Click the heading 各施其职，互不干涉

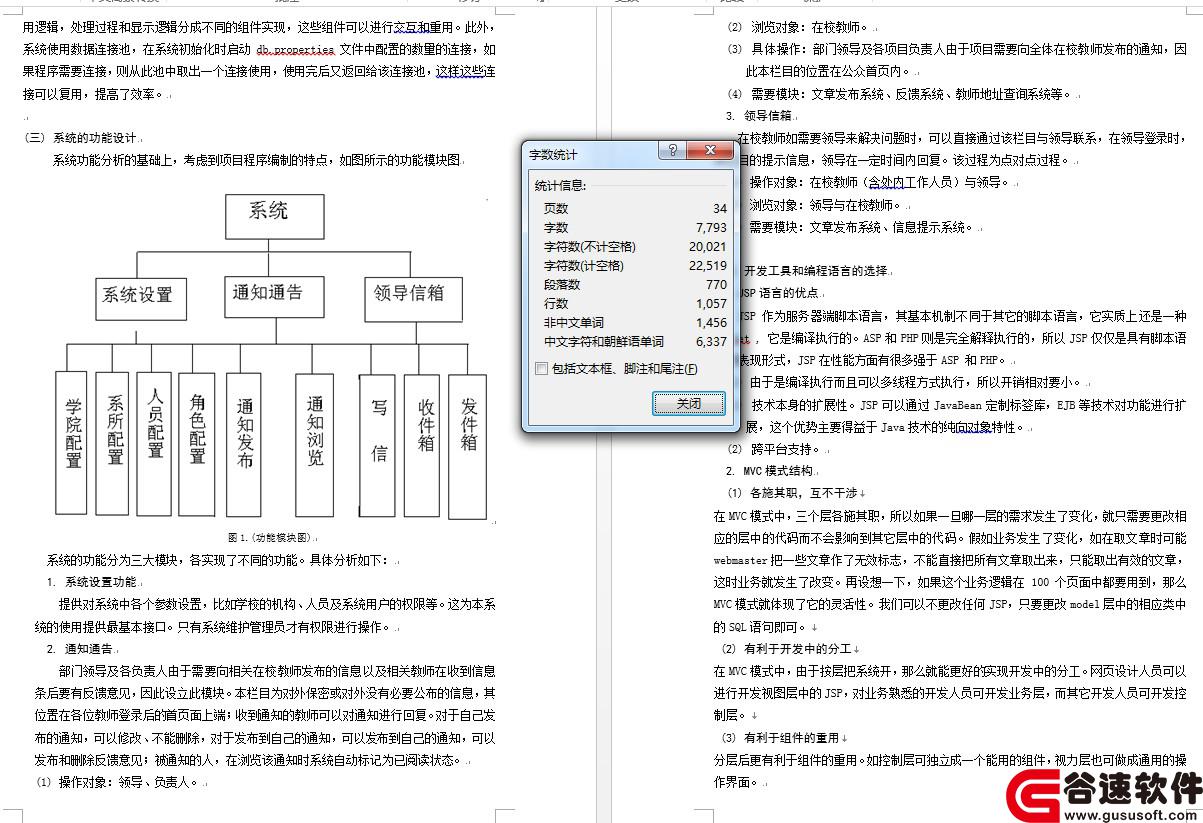[x=805, y=493]
